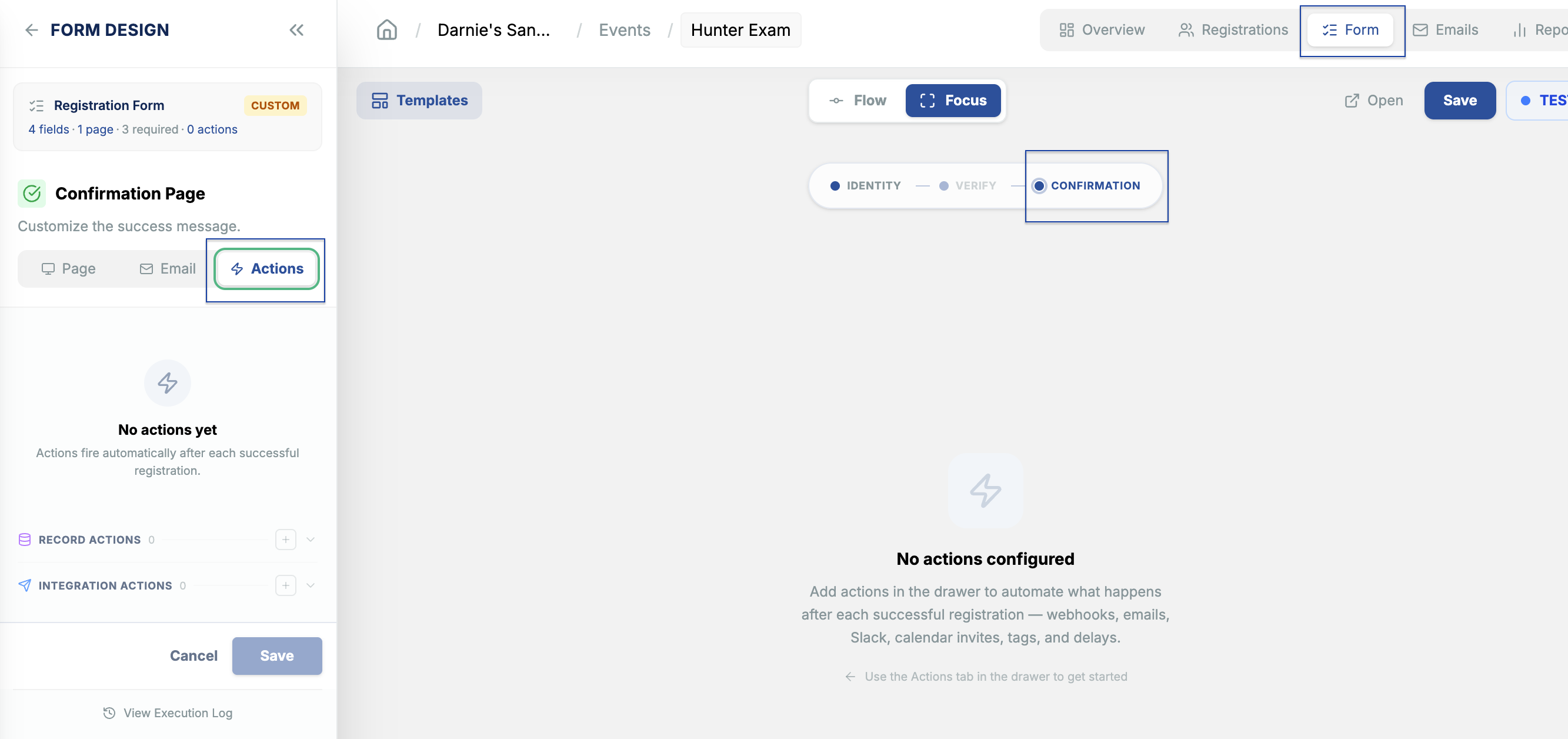This screenshot has width=1568, height=739.
Task: Click the dark blue Save button in toolbar
Action: click(1460, 101)
